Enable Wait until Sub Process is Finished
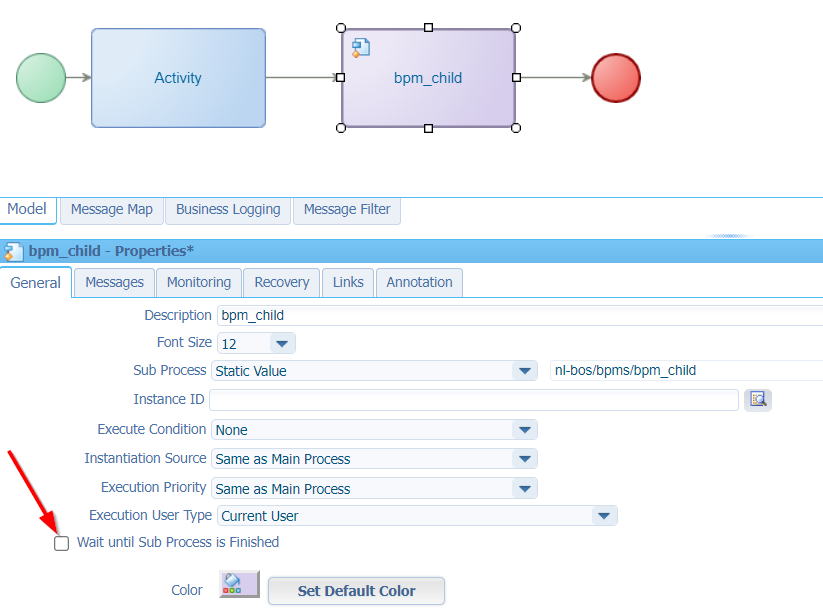This screenshot has width=823, height=611. [x=61, y=542]
